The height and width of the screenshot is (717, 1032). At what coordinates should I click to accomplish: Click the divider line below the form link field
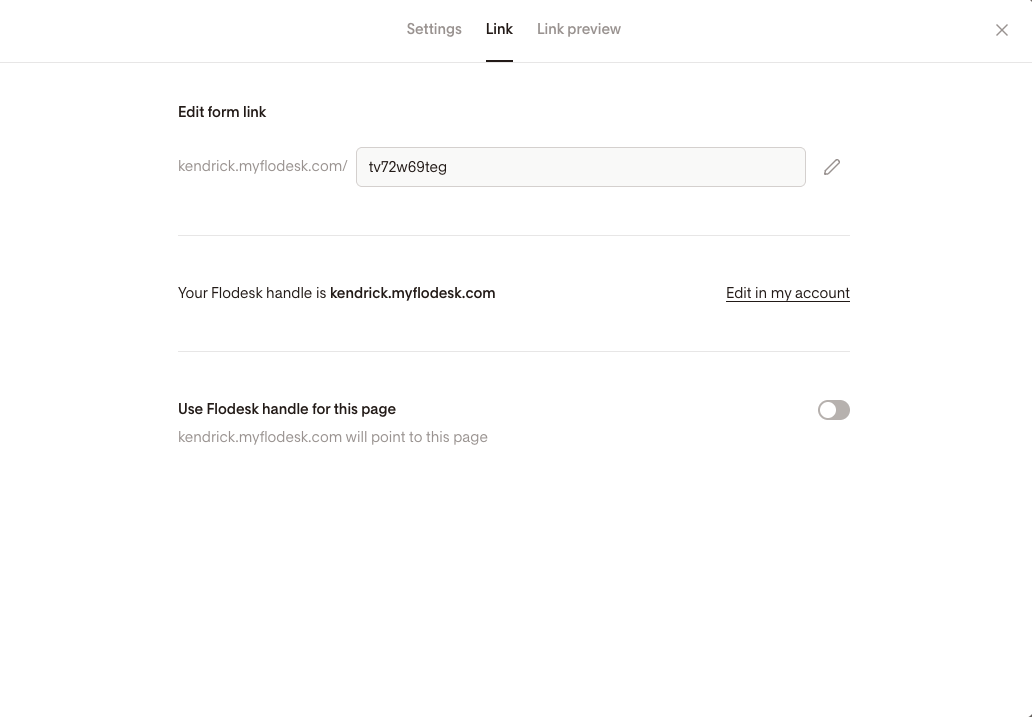(514, 236)
